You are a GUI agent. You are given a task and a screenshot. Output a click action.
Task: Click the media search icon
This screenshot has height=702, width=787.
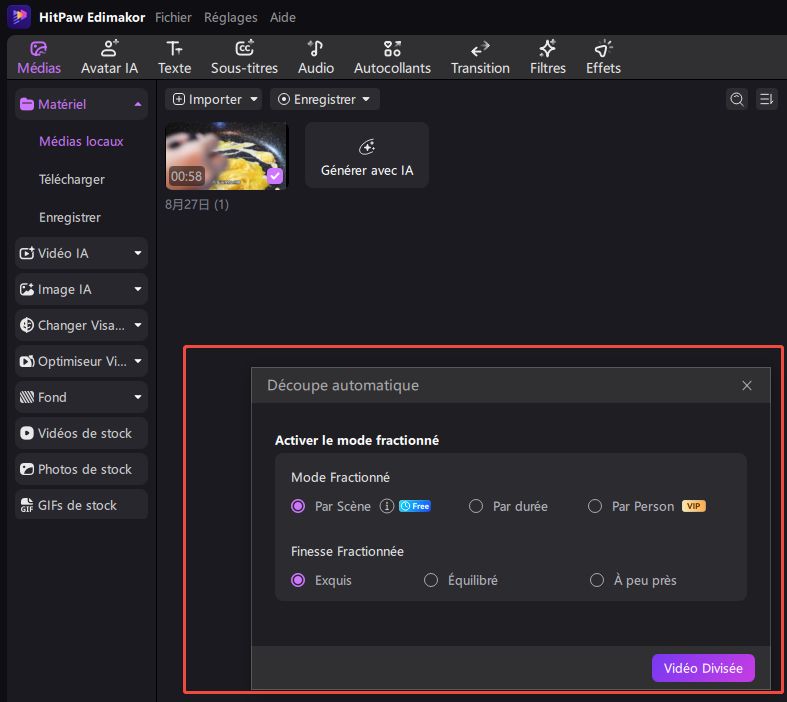[x=736, y=99]
